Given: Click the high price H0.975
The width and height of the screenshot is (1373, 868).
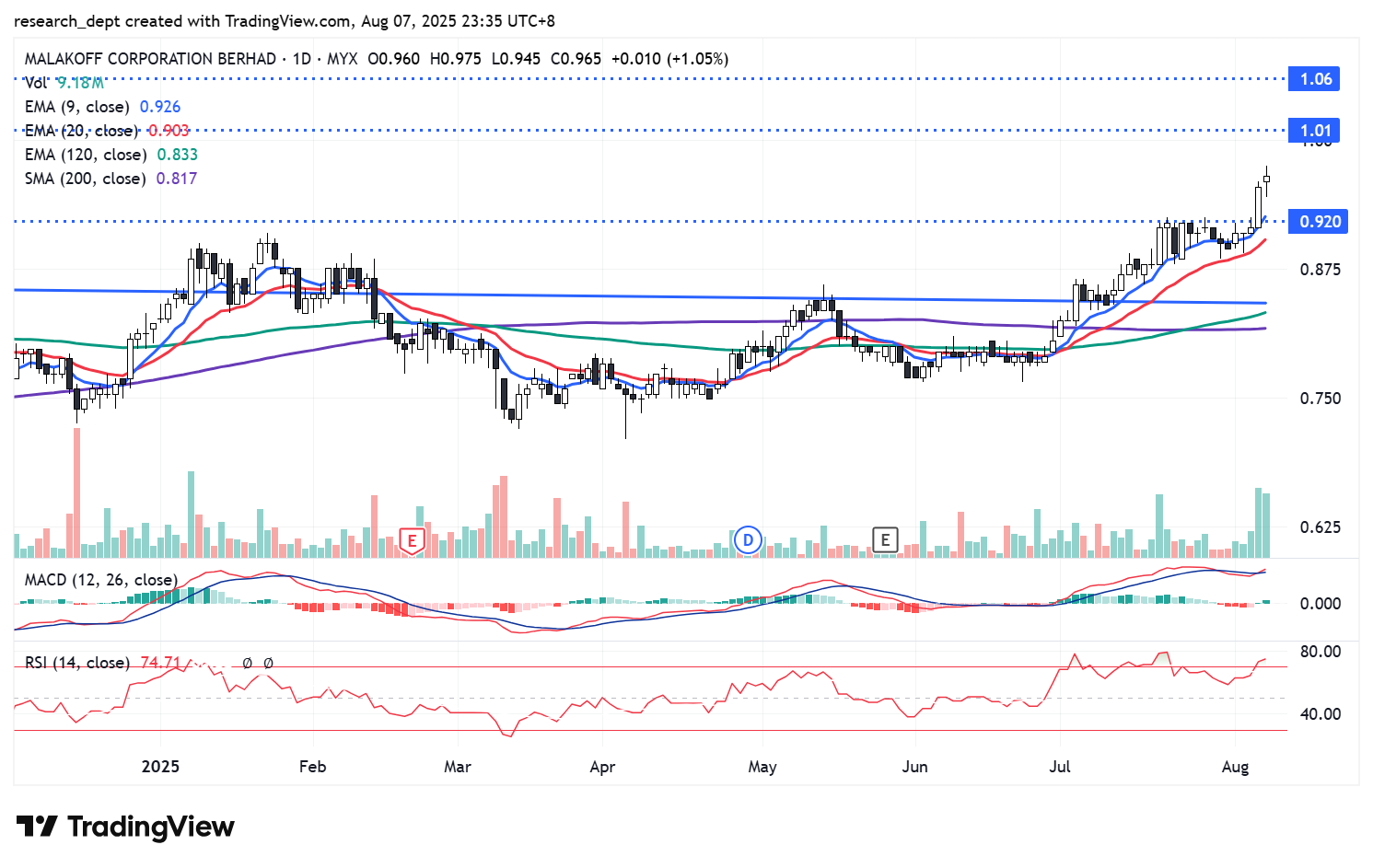Looking at the screenshot, I should [x=456, y=59].
